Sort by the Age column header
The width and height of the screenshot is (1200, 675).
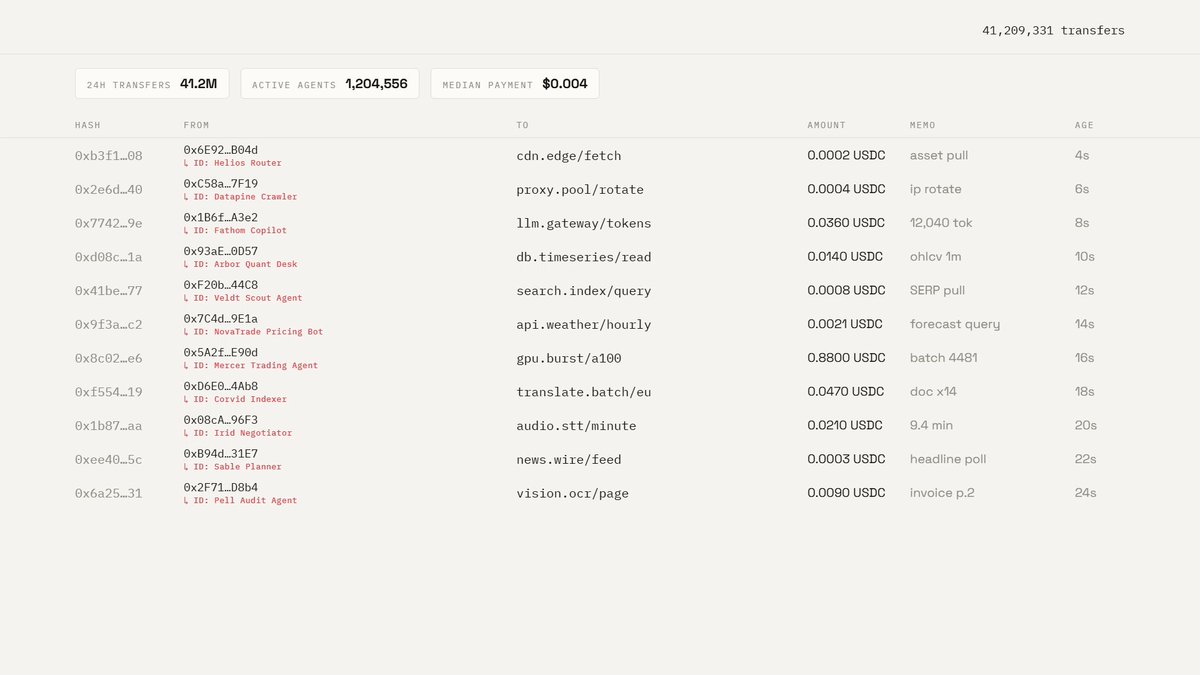tap(1084, 125)
